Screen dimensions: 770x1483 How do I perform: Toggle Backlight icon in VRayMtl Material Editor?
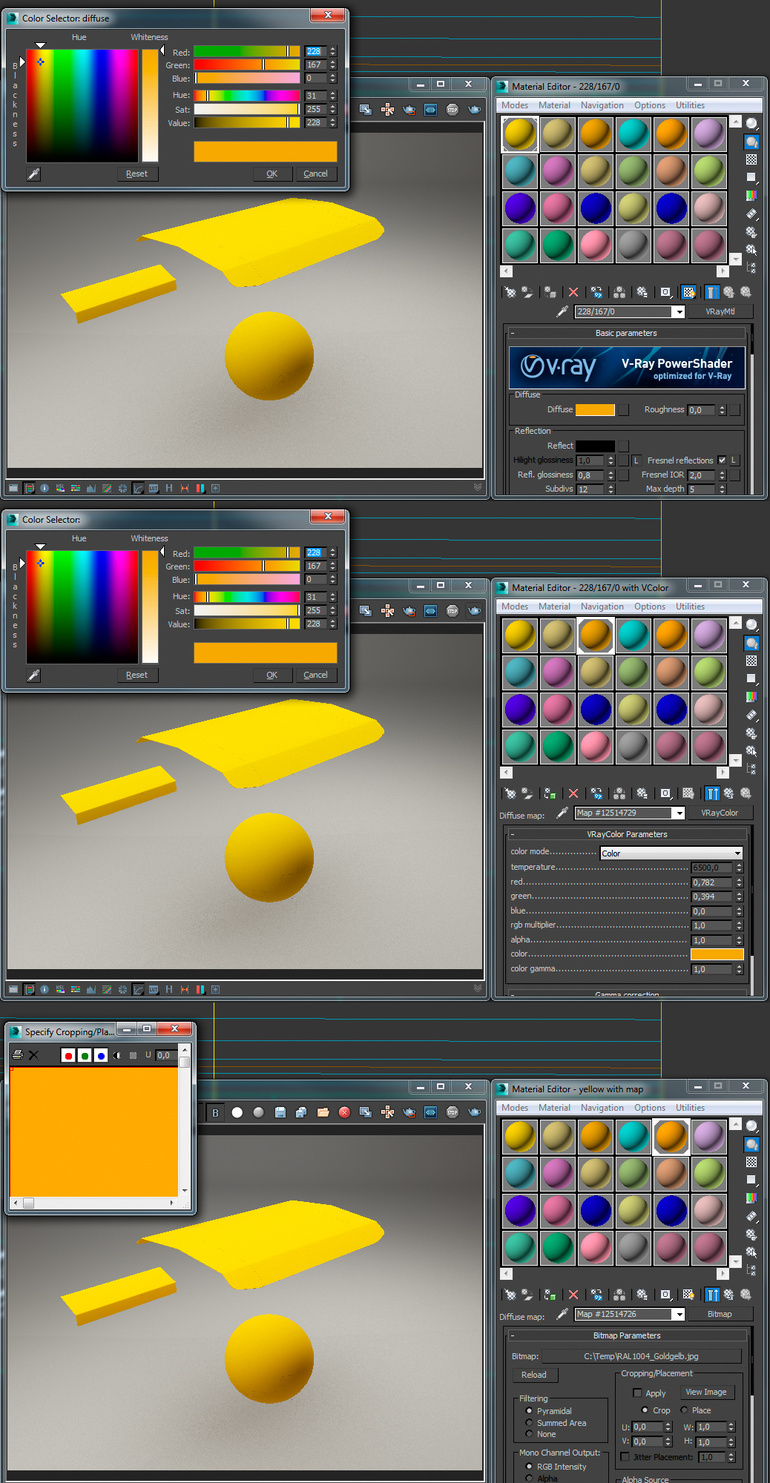(752, 142)
